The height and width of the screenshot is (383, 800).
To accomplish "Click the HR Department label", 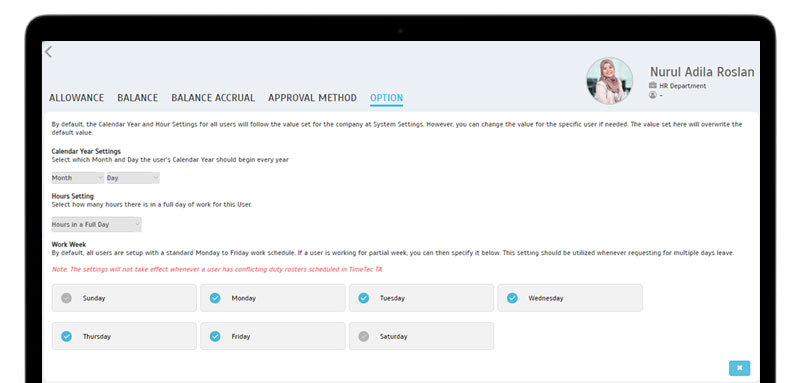I will pyautogui.click(x=683, y=86).
